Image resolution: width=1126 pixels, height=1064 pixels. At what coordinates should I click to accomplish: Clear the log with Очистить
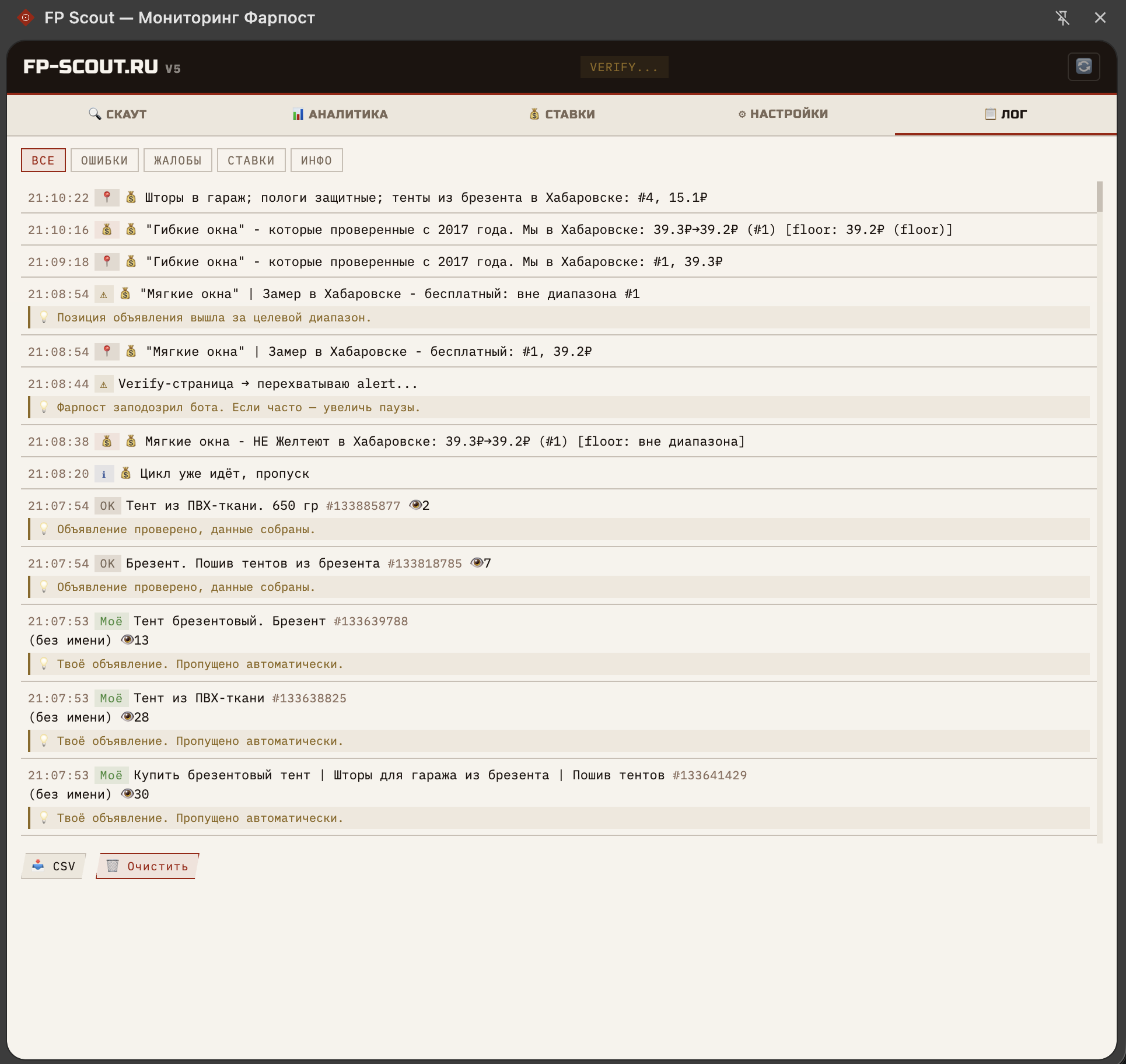pos(148,866)
